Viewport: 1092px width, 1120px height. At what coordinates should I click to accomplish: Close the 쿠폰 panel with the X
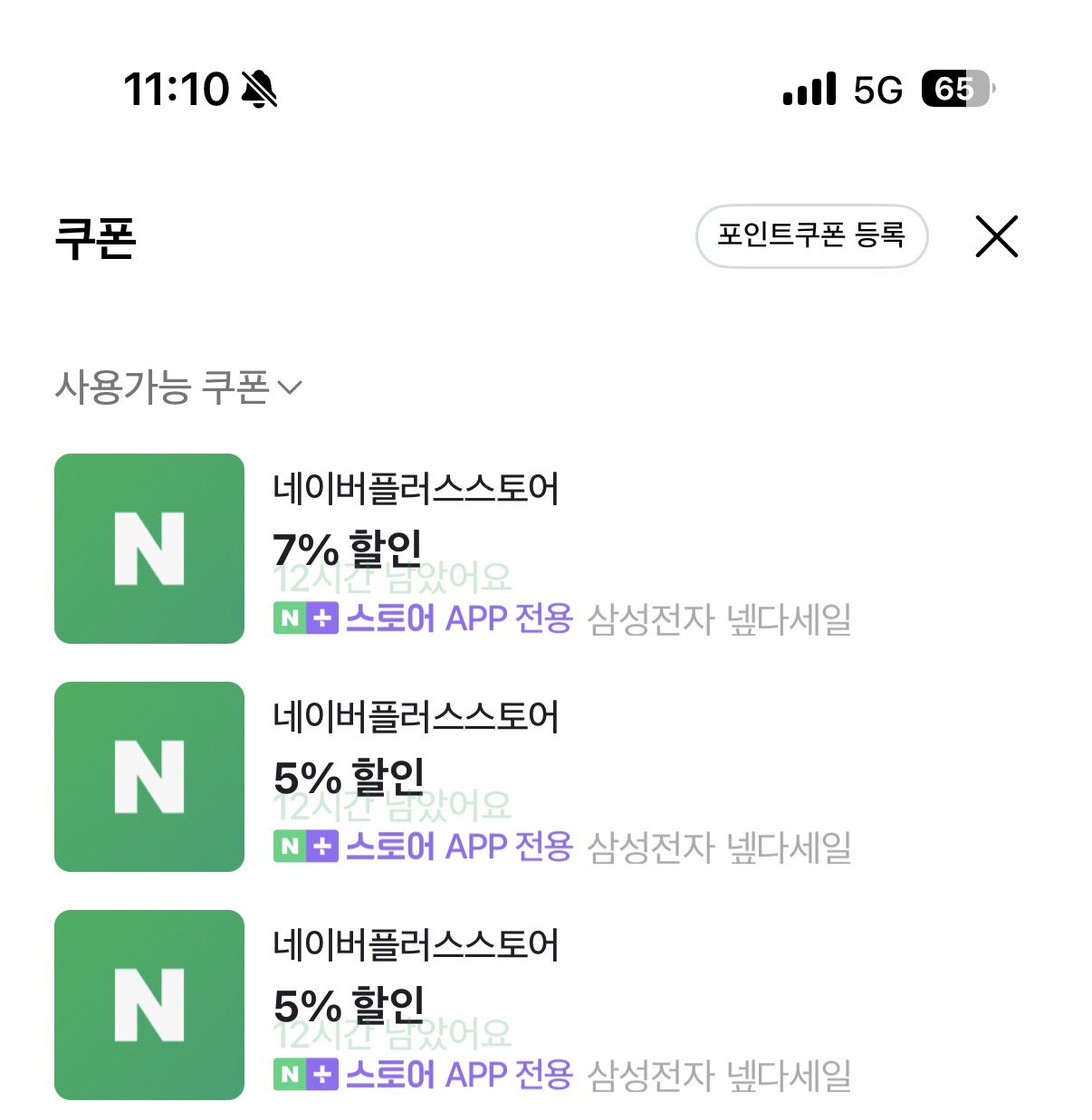pos(997,236)
